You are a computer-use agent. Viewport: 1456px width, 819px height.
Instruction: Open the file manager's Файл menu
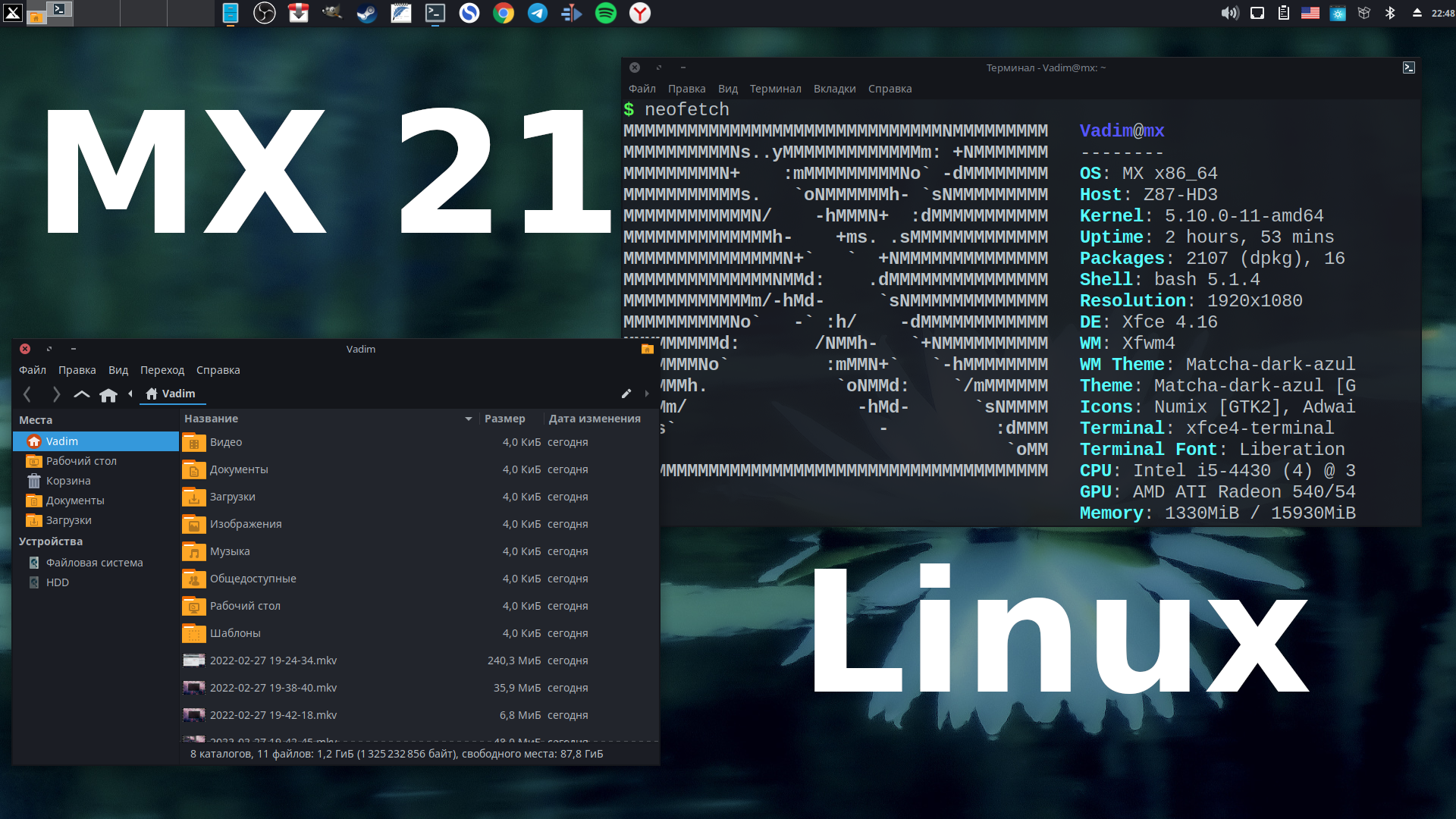[x=33, y=370]
